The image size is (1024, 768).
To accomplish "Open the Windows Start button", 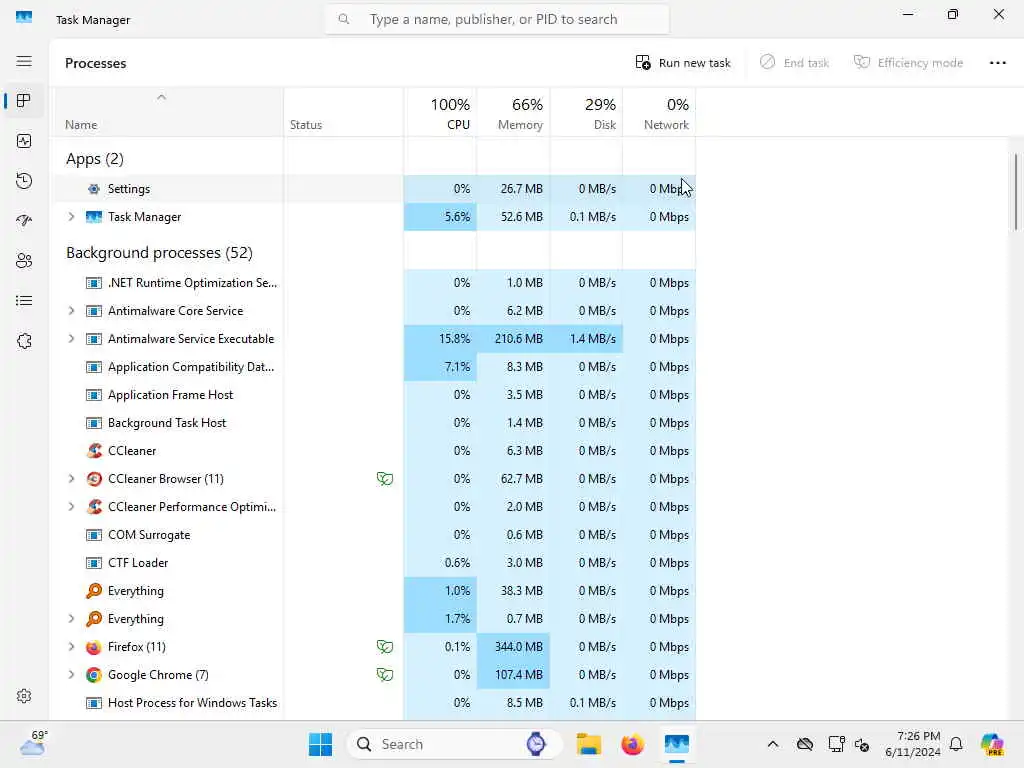I will 320,744.
